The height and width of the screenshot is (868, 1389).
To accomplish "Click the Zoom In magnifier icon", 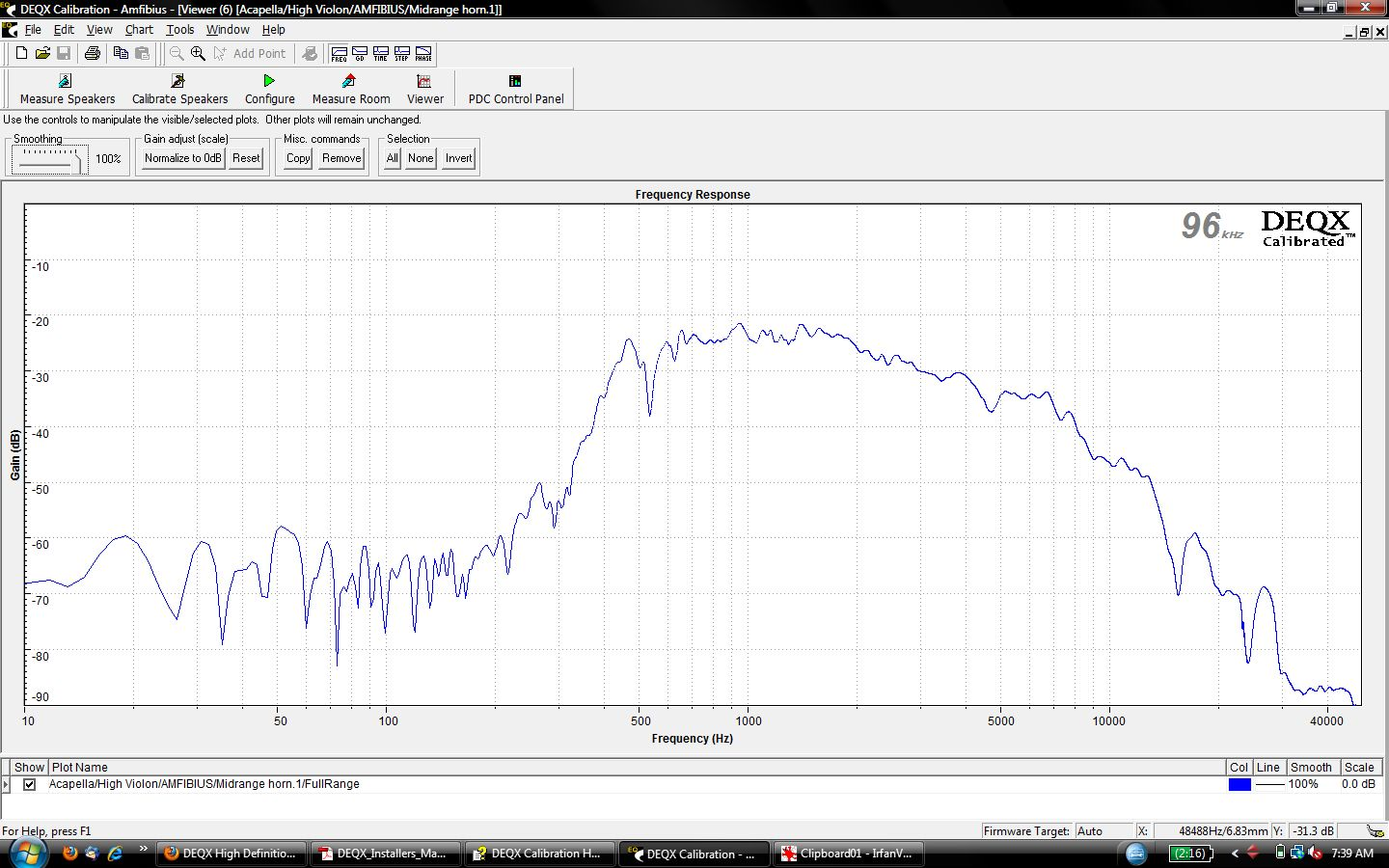I will pyautogui.click(x=198, y=54).
